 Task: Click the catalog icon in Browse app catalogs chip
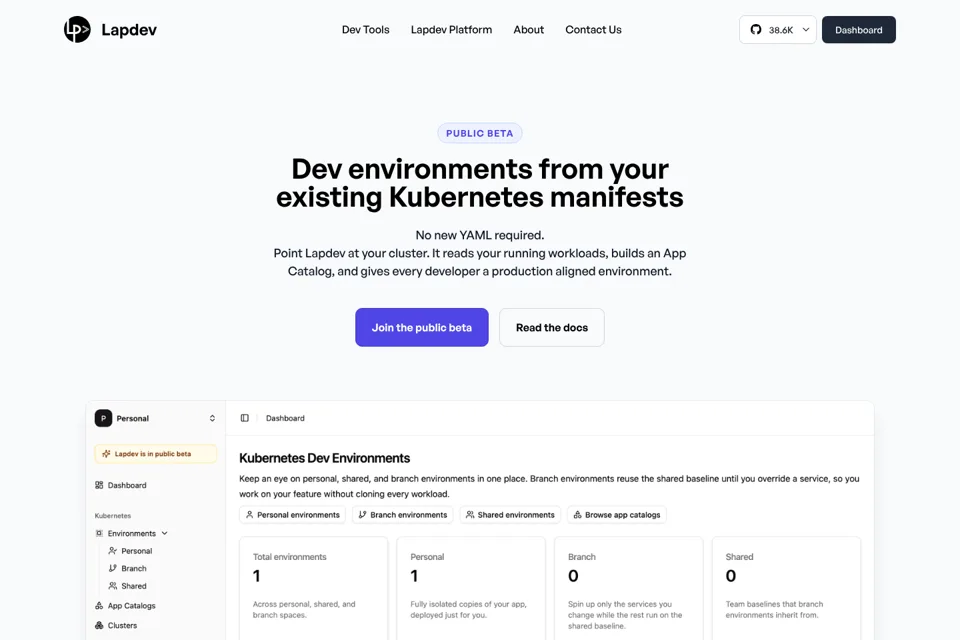[577, 515]
